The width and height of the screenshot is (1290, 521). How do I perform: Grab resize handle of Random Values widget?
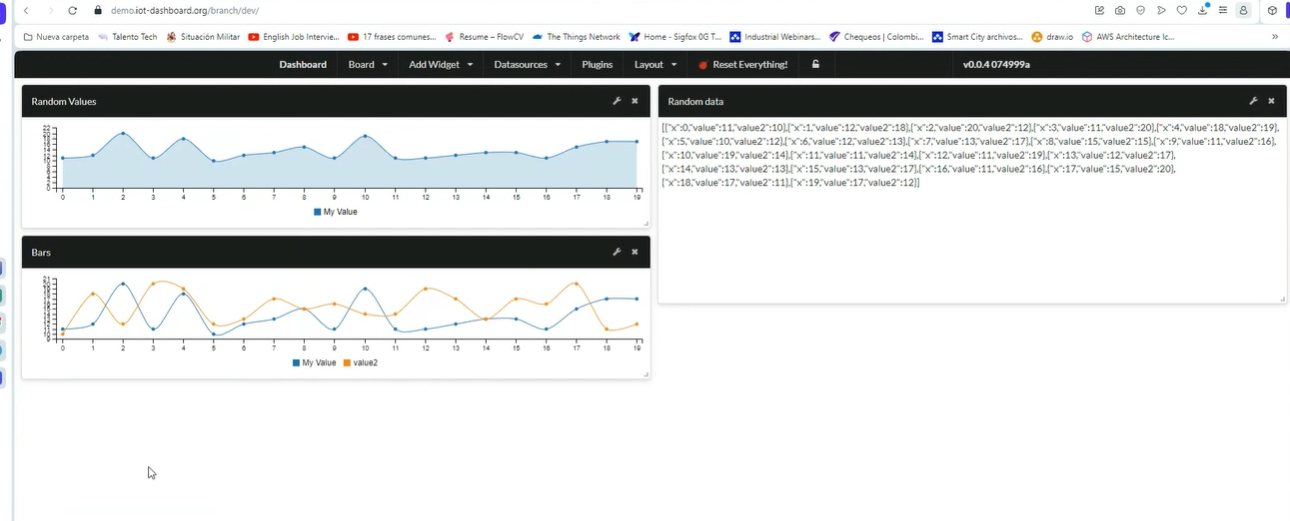click(646, 224)
